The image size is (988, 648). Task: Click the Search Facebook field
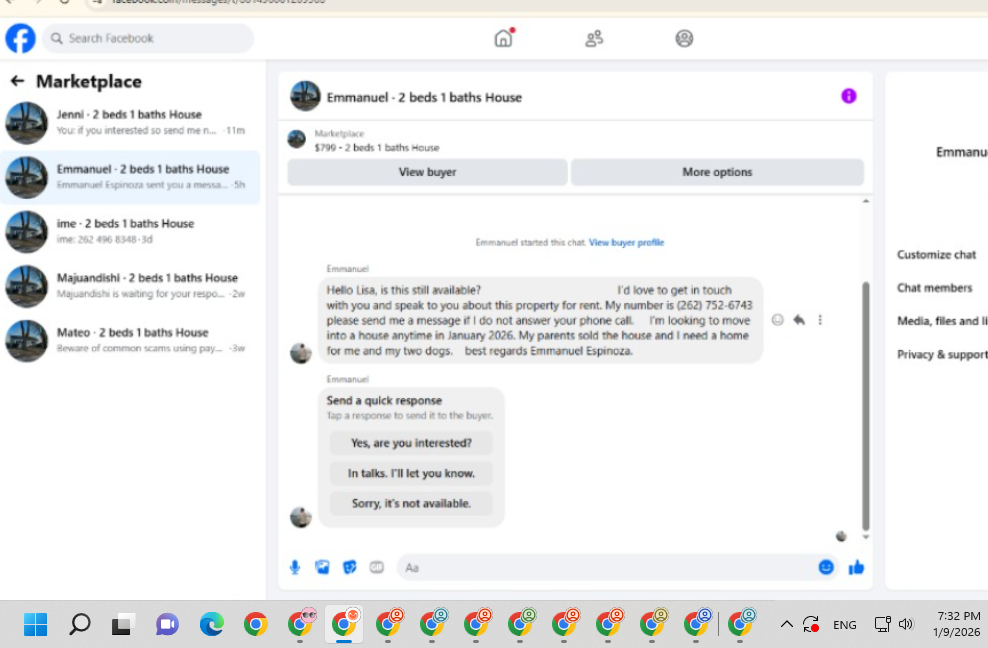tap(148, 38)
